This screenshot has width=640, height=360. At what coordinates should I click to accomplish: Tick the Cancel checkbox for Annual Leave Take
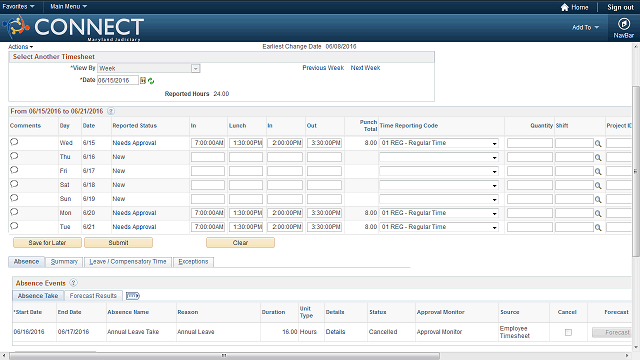(568, 333)
